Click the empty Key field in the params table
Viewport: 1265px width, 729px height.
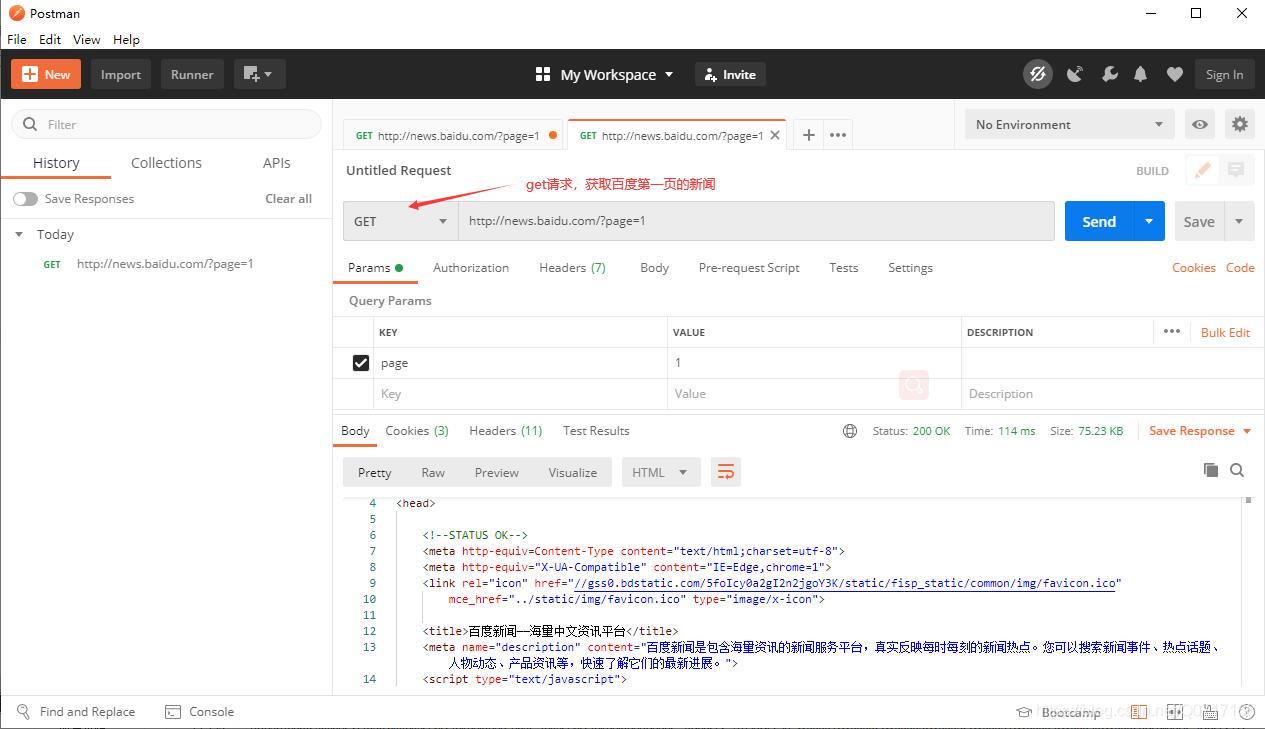point(520,394)
